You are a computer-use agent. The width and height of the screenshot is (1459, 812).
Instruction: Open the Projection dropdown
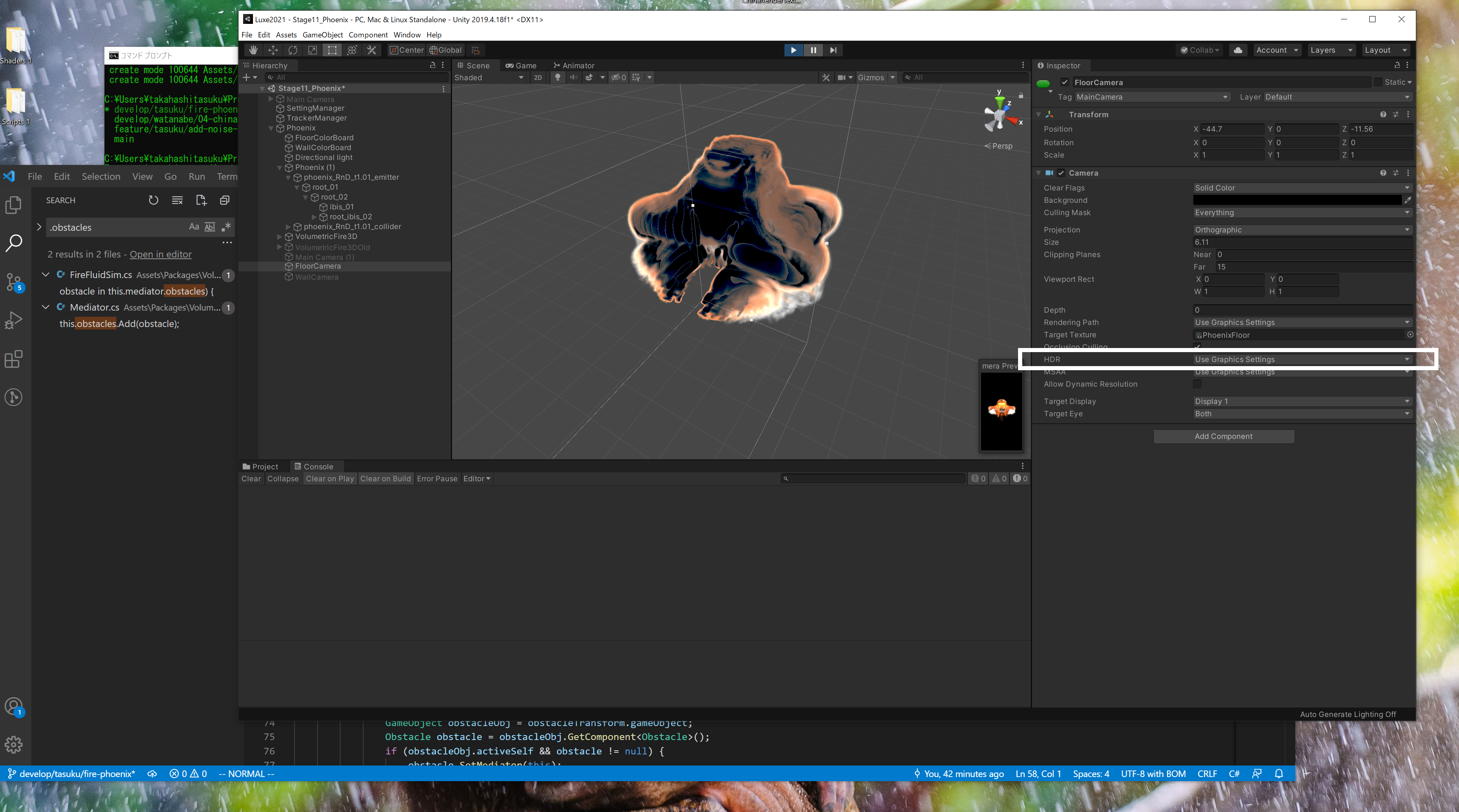coord(1301,230)
